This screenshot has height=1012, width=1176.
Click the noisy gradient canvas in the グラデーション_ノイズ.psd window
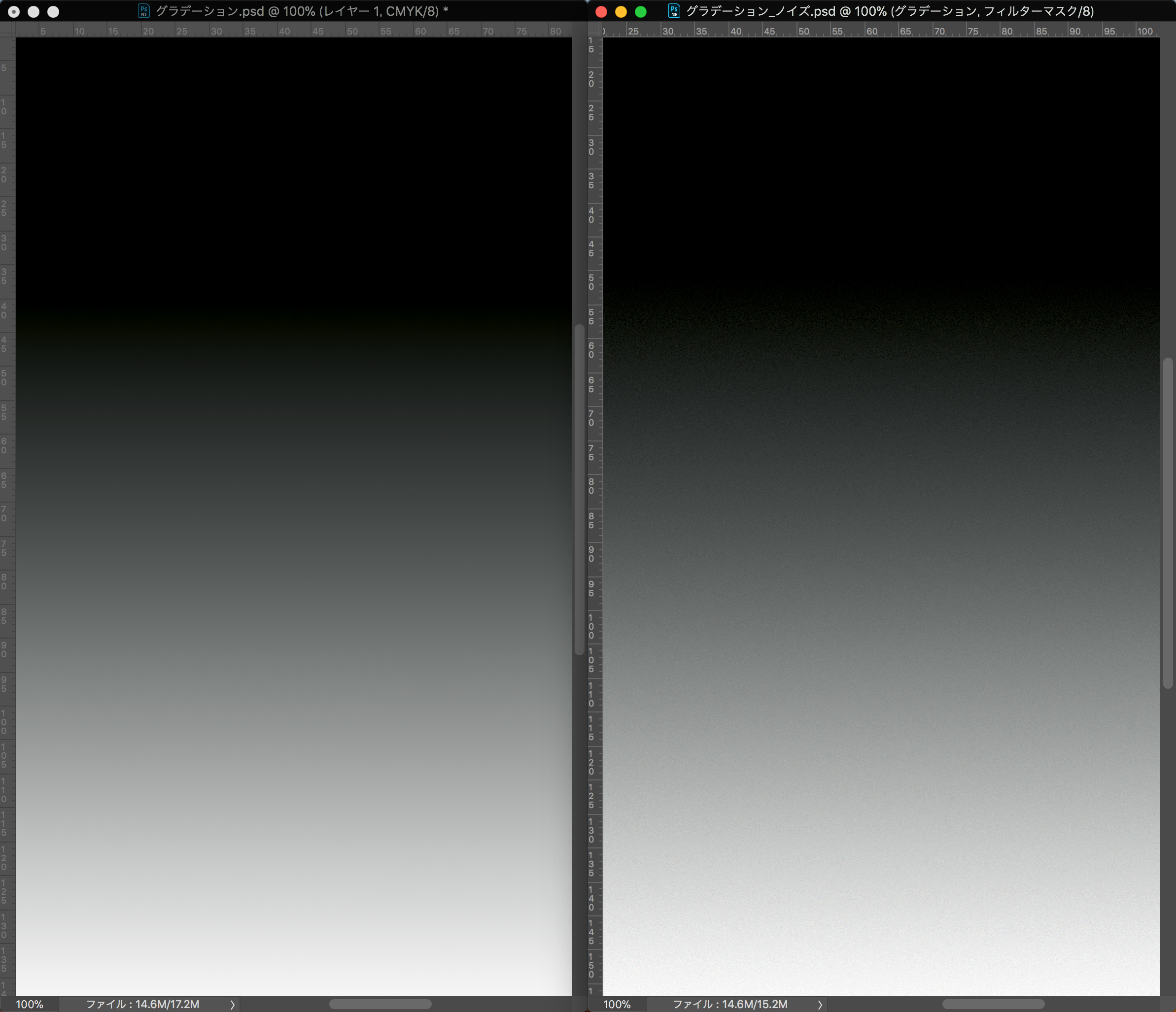[881, 517]
